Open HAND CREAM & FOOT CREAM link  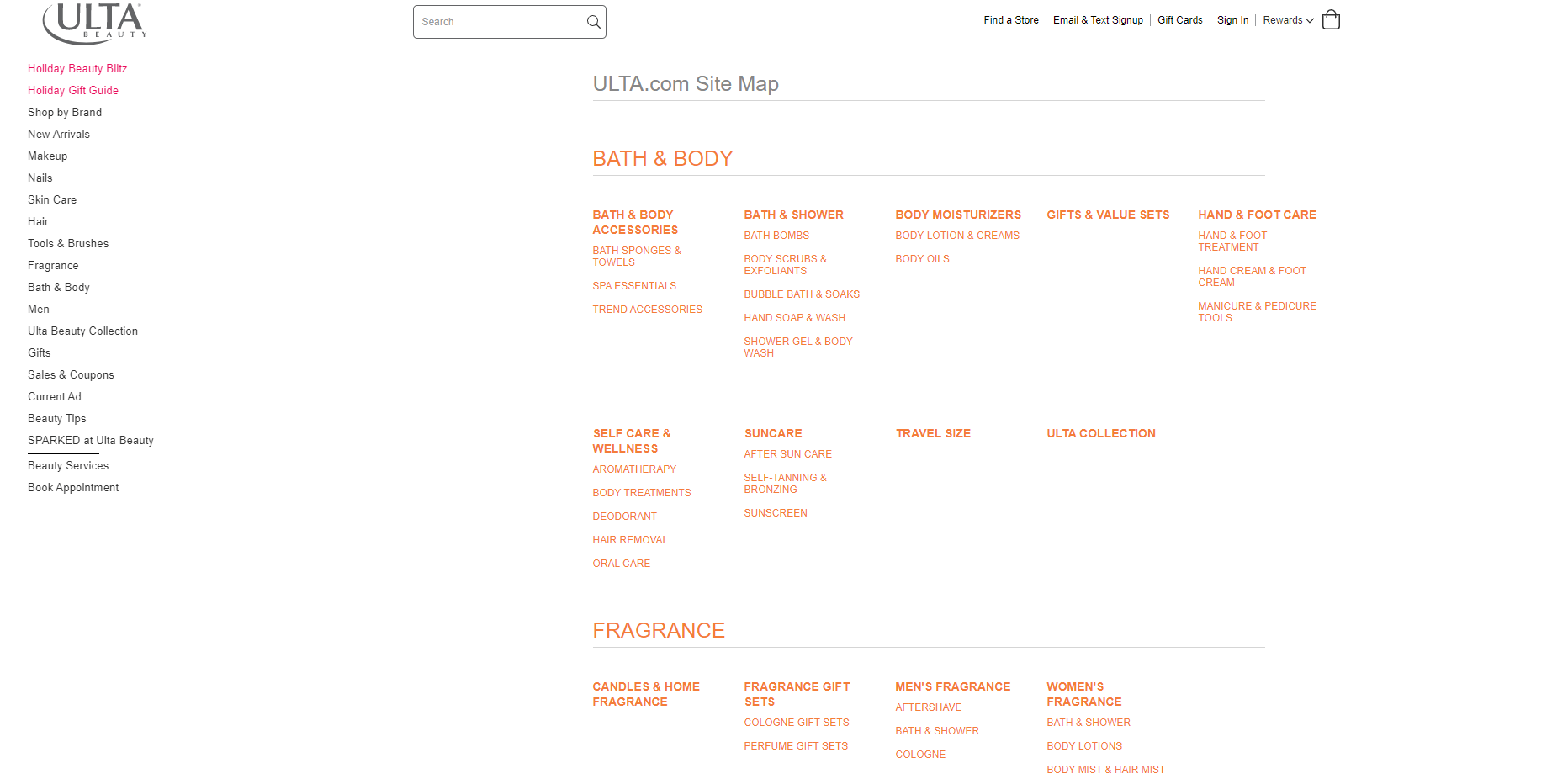point(1252,277)
